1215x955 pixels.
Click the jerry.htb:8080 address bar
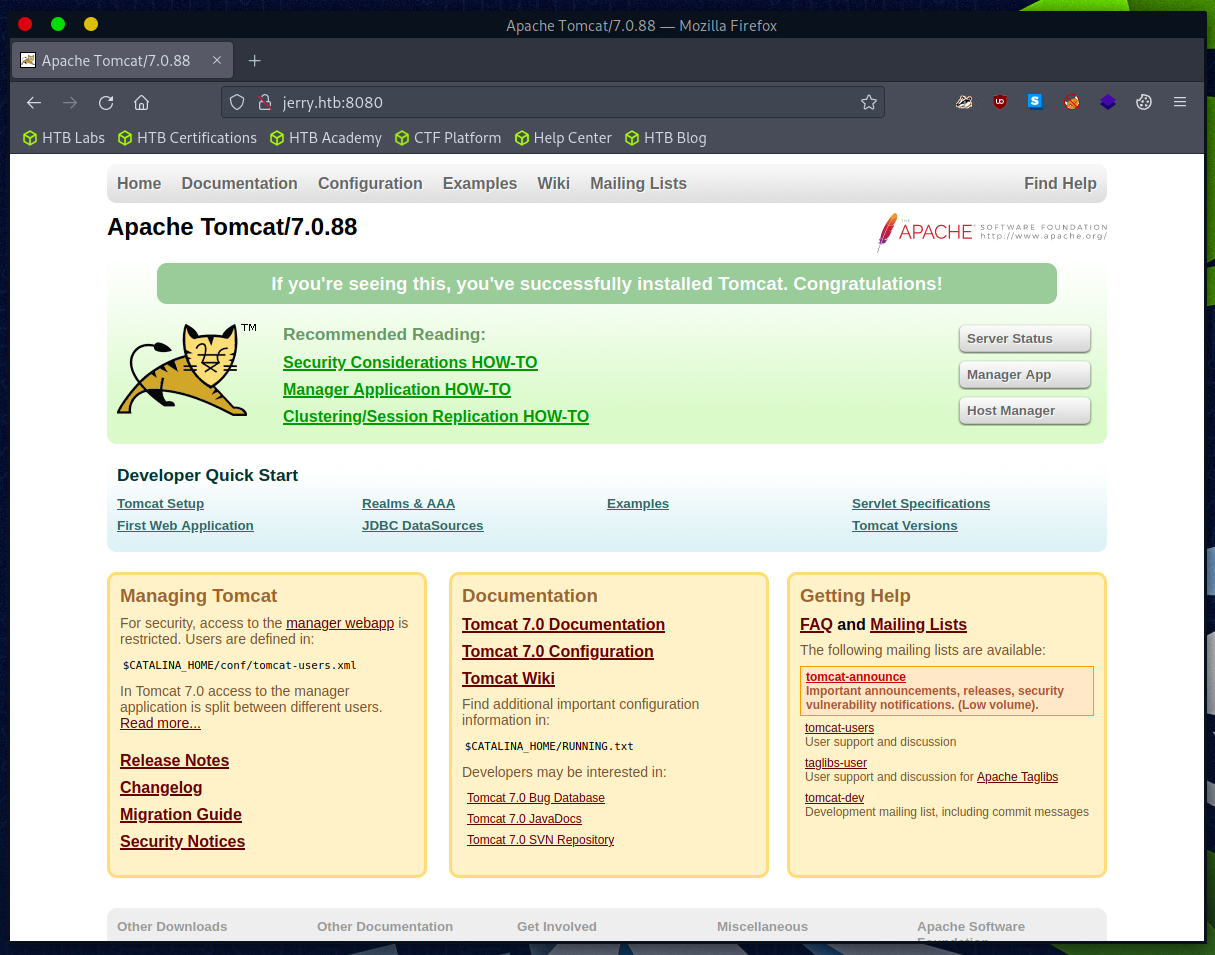pyautogui.click(x=552, y=102)
